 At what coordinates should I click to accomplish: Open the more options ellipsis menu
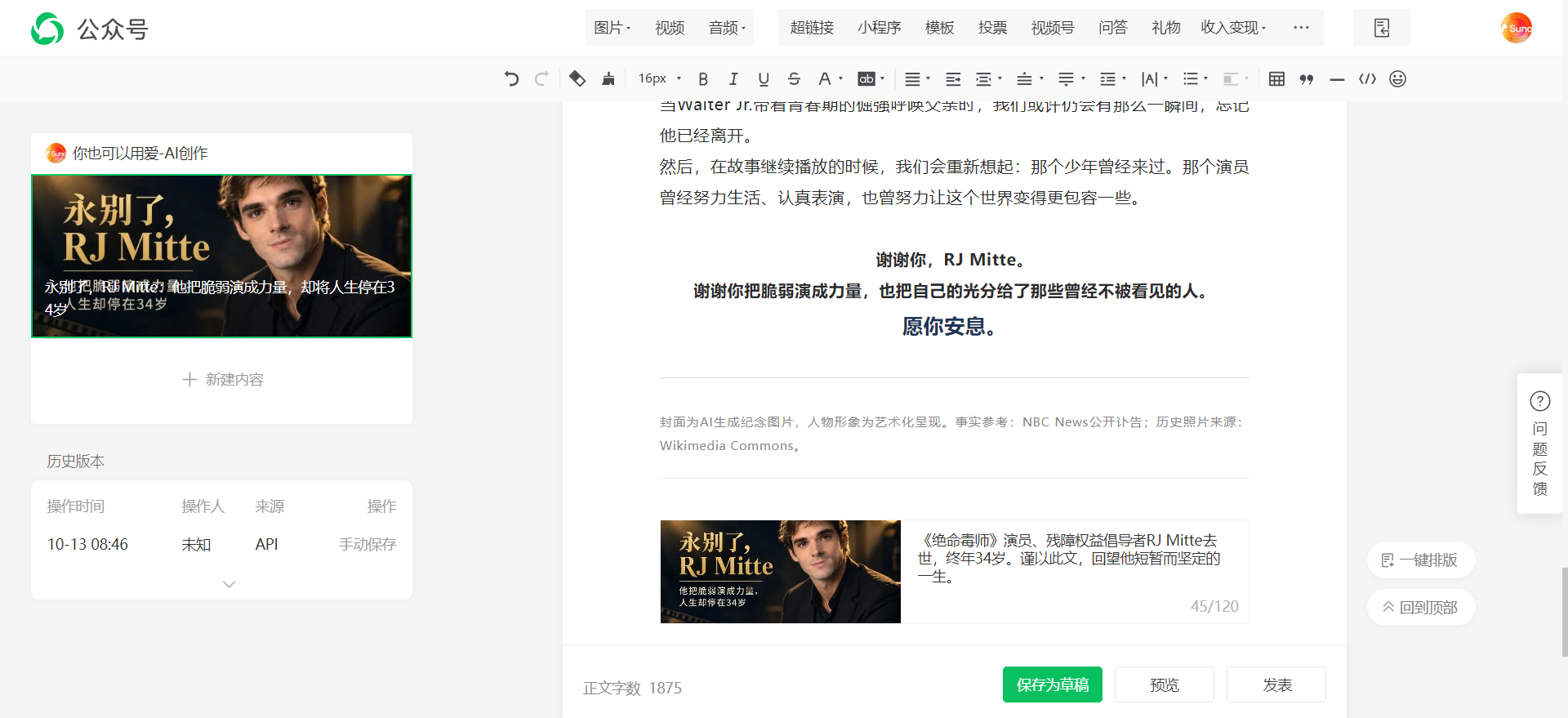click(x=1301, y=28)
